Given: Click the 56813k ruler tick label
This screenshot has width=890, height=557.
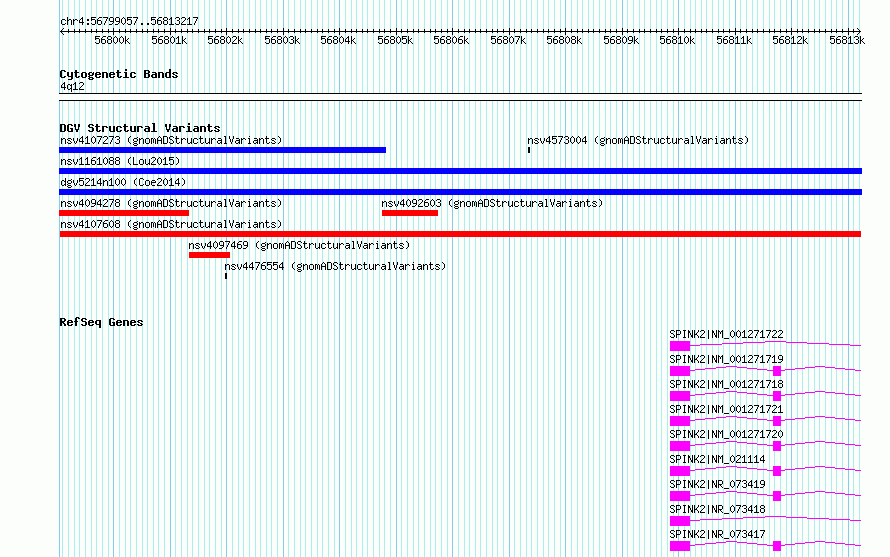Looking at the screenshot, I should pyautogui.click(x=847, y=40).
